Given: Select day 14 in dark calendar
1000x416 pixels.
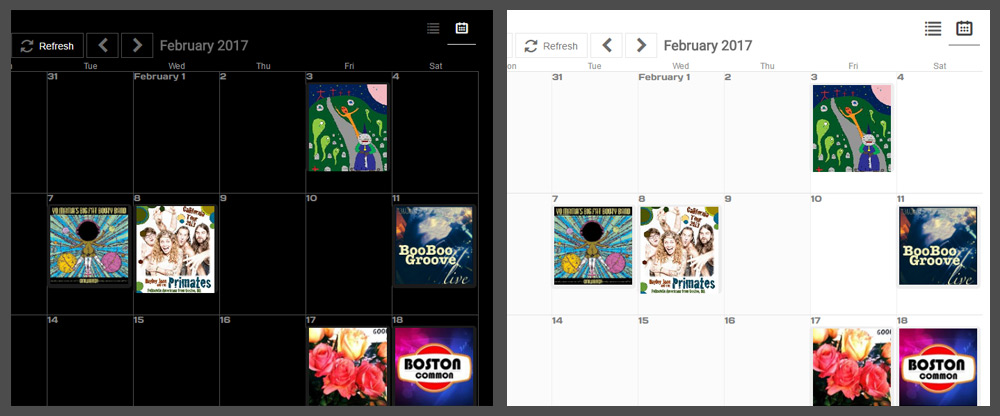Looking at the screenshot, I should point(53,320).
